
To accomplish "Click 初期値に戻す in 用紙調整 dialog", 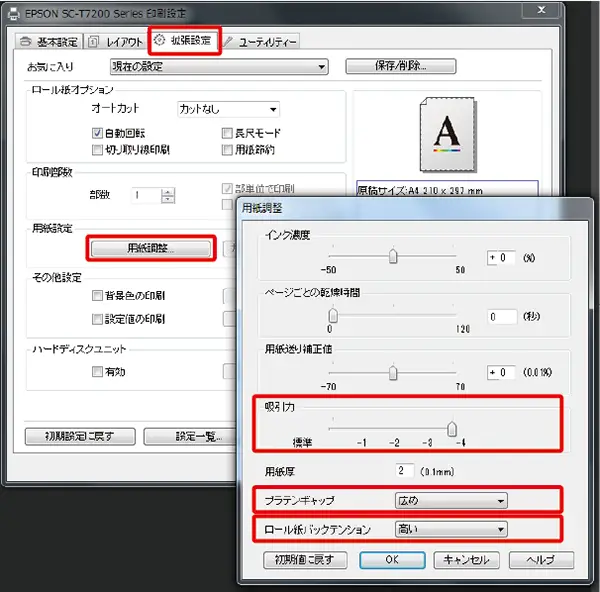I will pyautogui.click(x=305, y=560).
